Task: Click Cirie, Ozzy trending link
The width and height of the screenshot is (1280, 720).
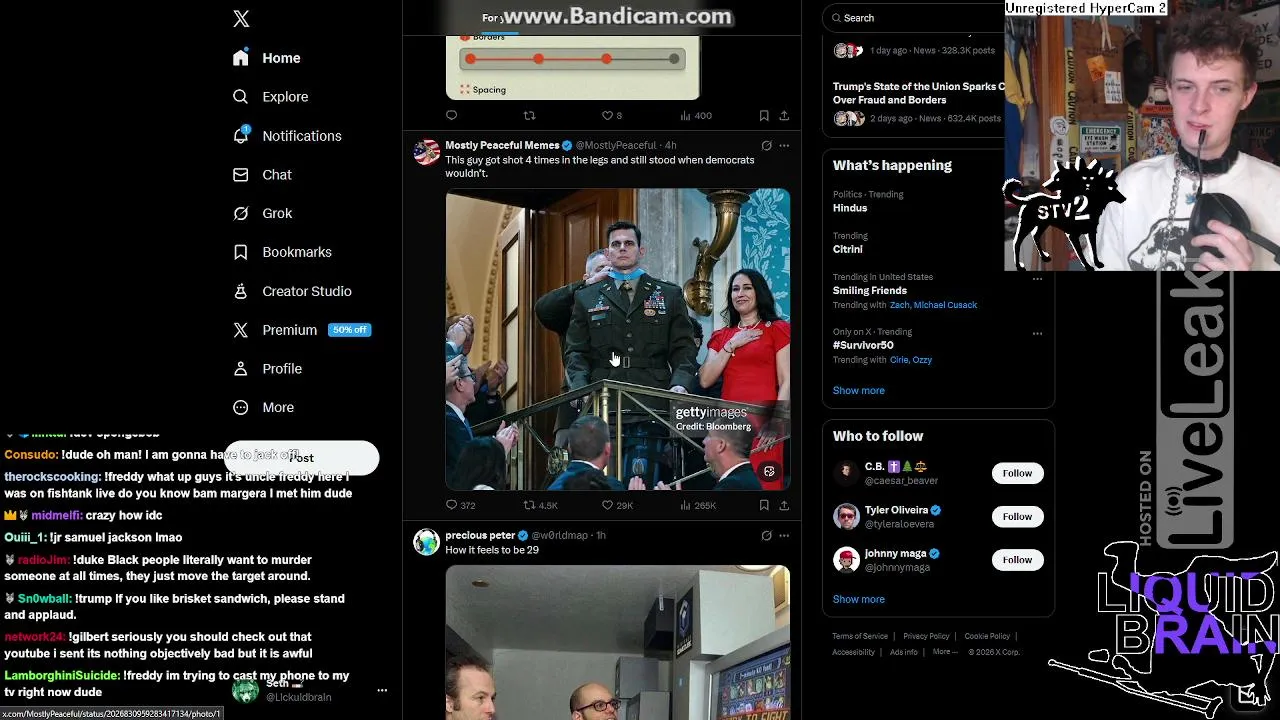Action: (x=910, y=360)
